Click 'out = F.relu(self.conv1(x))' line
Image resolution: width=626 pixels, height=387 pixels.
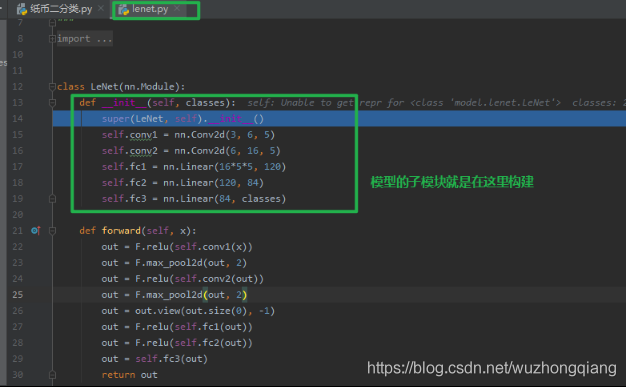tap(177, 247)
